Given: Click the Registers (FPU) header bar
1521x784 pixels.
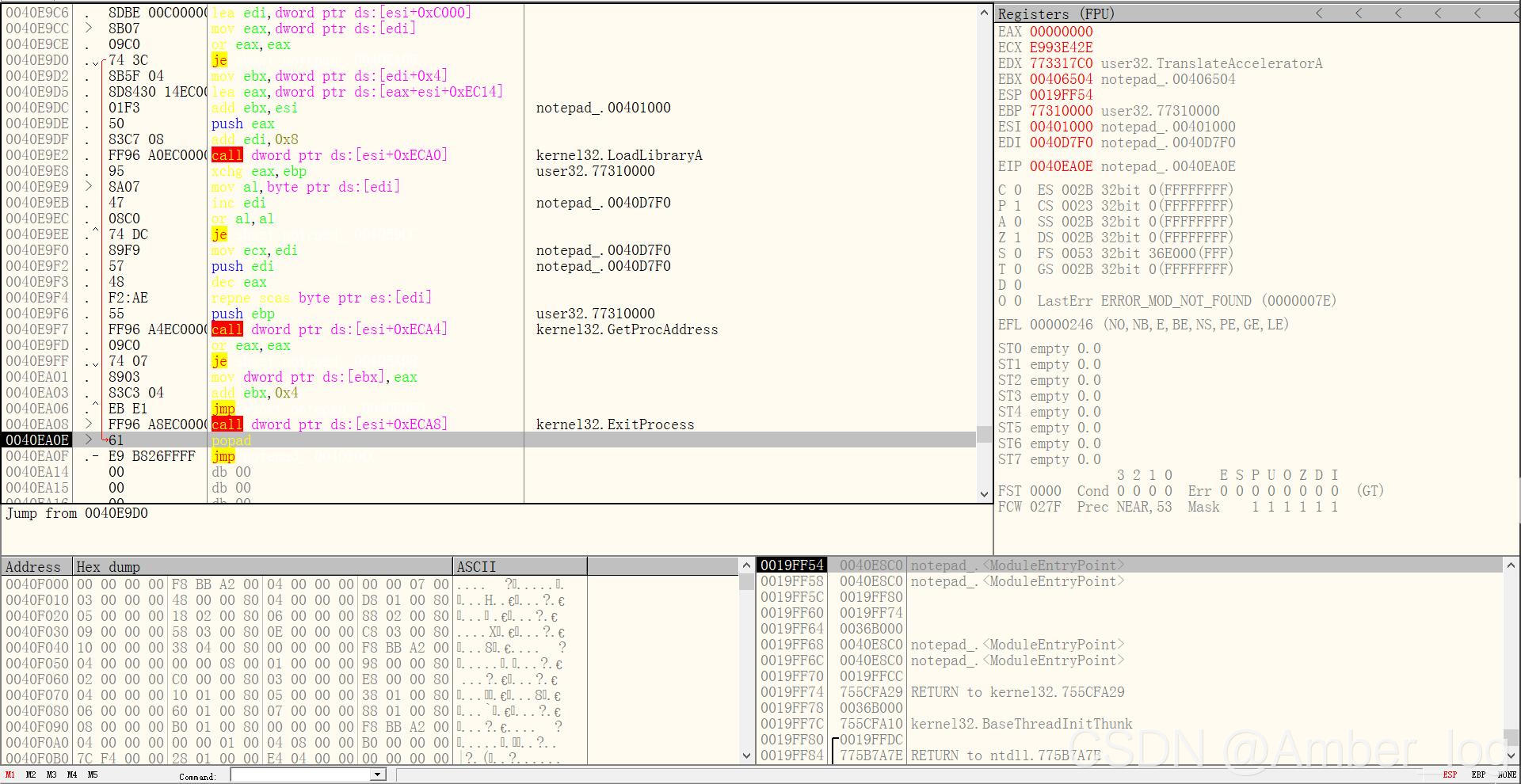Looking at the screenshot, I should coord(1257,13).
